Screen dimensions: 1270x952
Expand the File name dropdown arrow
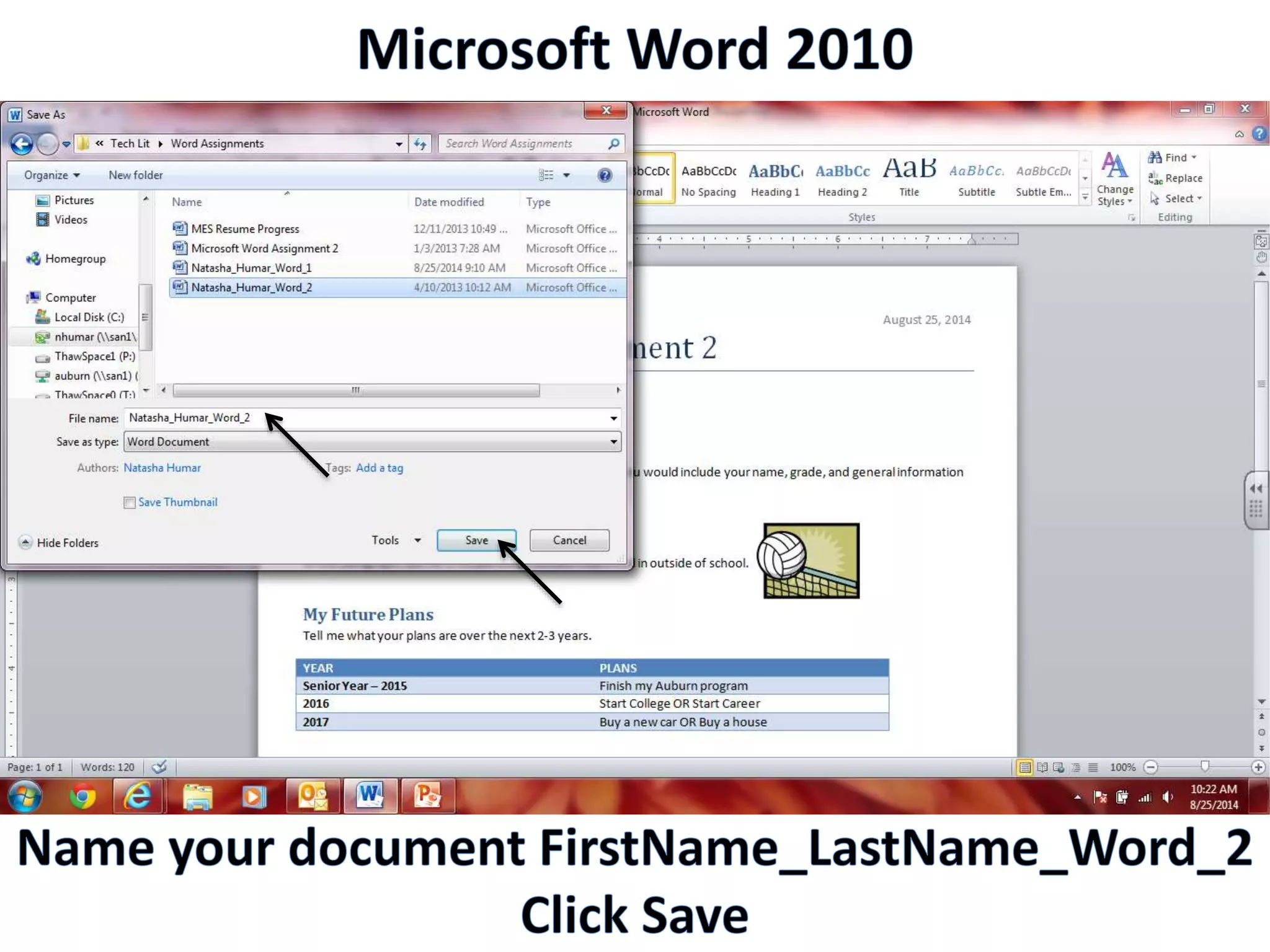click(613, 418)
